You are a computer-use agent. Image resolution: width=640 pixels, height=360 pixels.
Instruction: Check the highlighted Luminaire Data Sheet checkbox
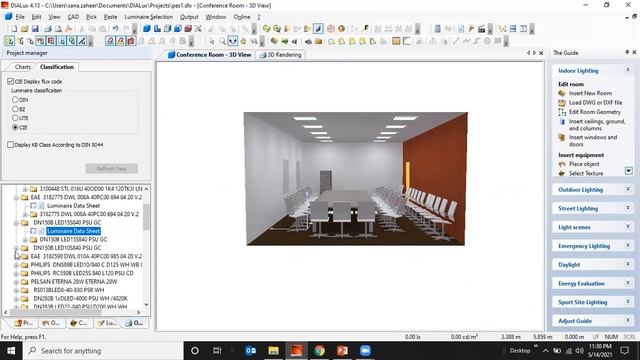tap(33, 231)
